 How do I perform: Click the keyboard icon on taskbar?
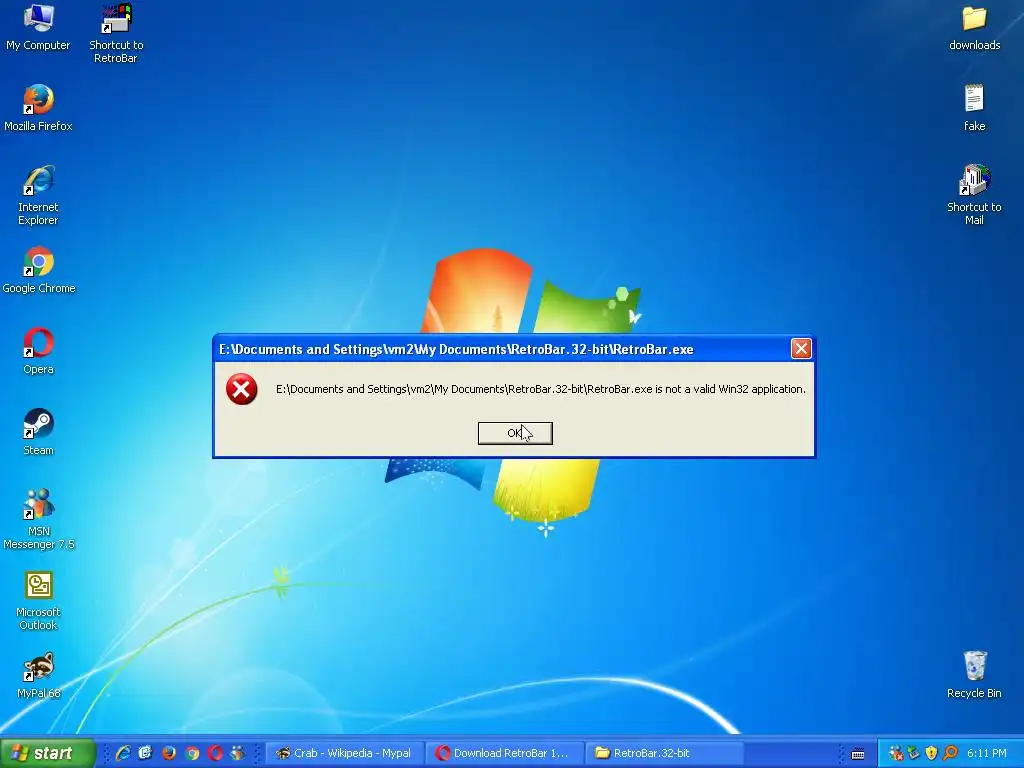pos(858,754)
